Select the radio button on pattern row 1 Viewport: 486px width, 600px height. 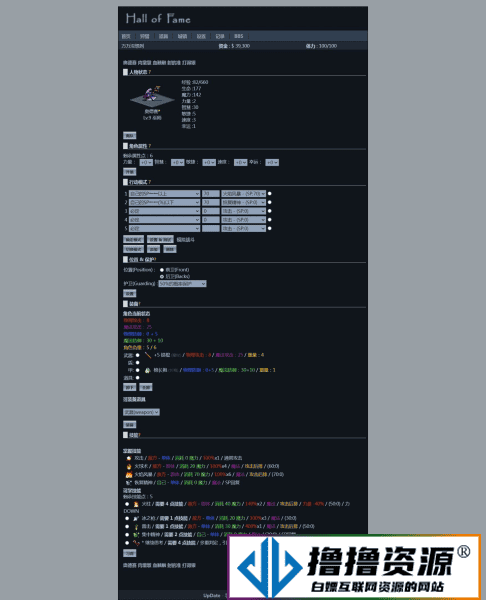coord(270,194)
